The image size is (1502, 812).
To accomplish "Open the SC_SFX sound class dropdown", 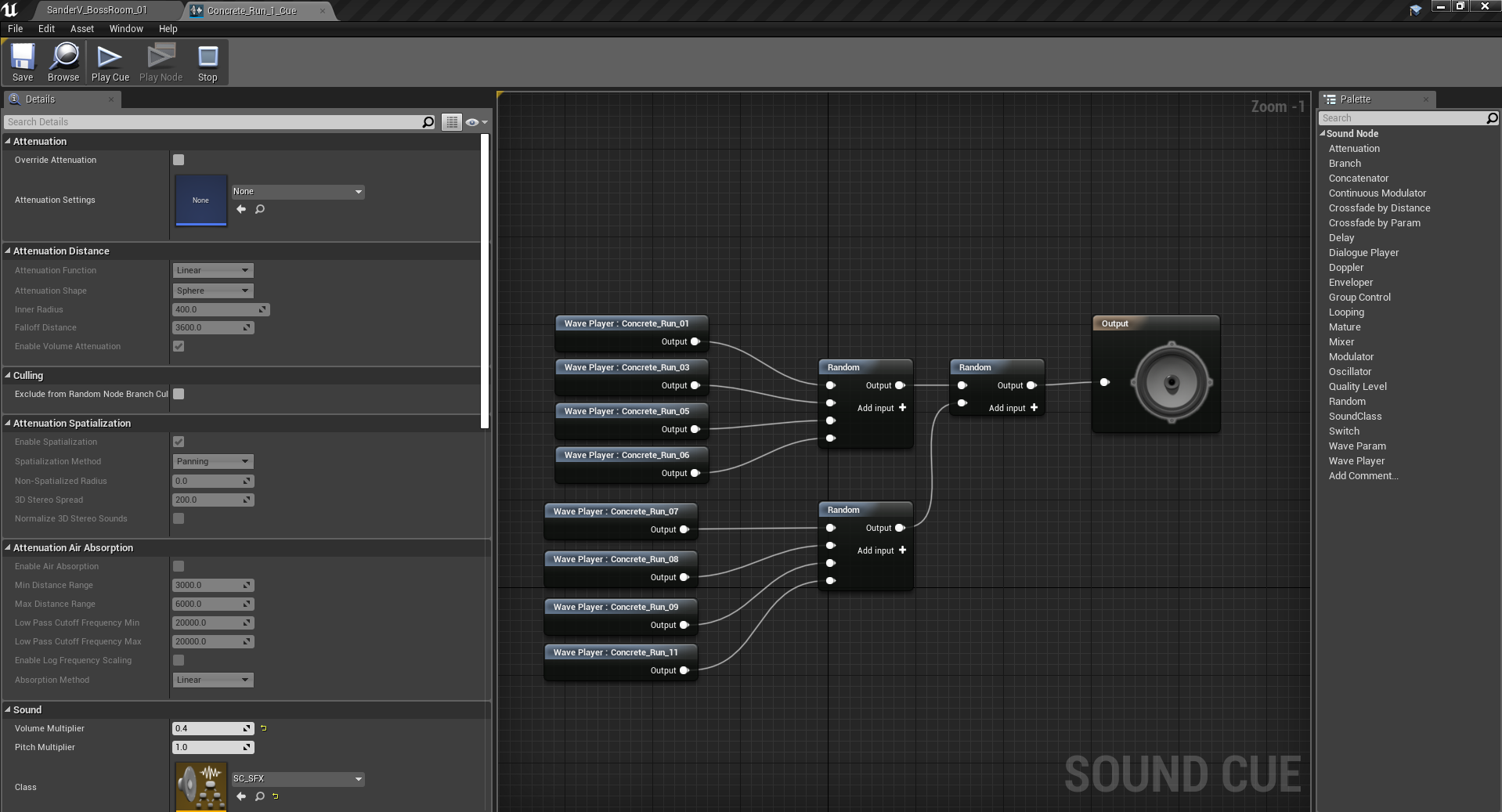I will pyautogui.click(x=298, y=779).
